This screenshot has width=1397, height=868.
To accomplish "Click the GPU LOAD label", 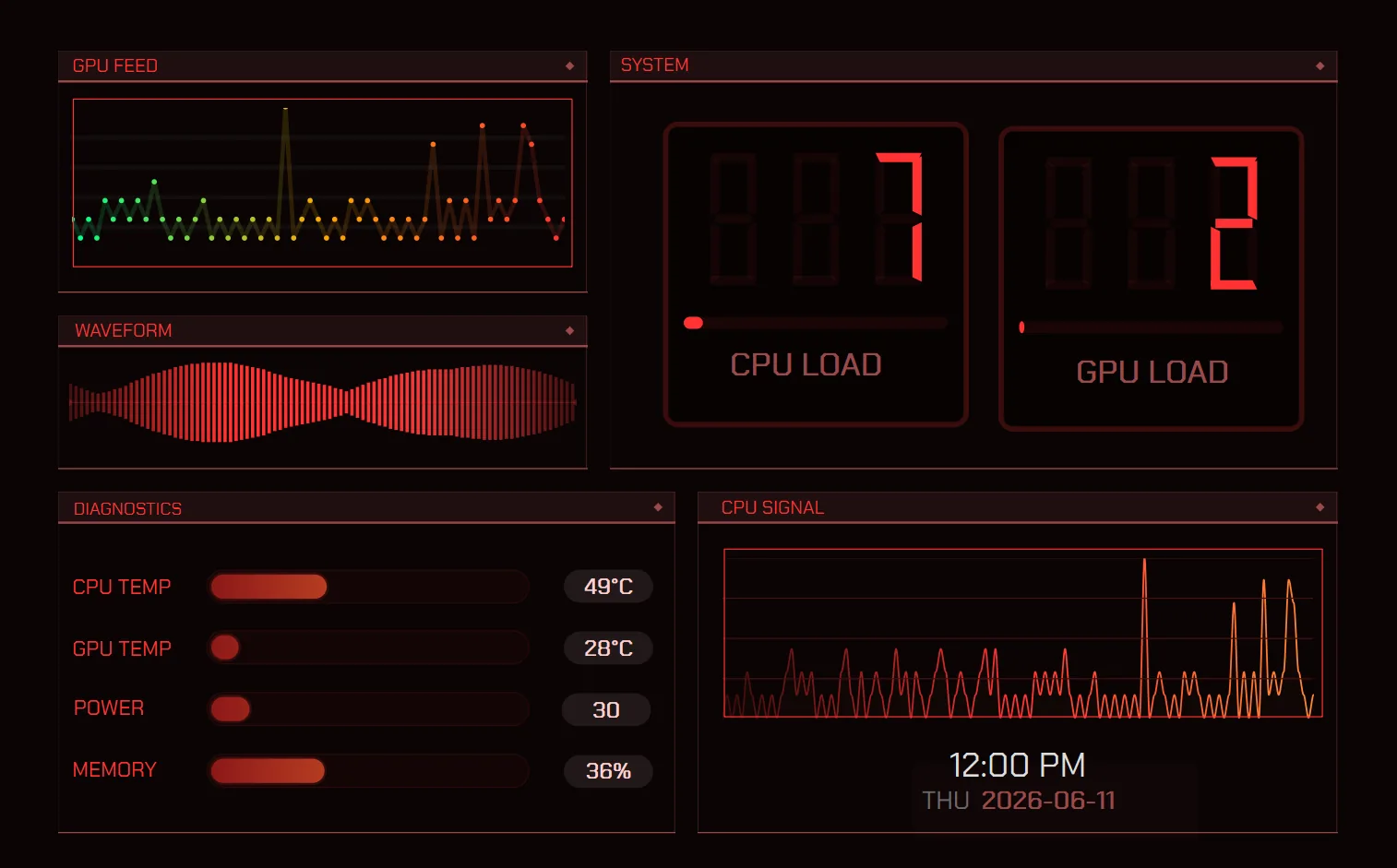I will click(1152, 373).
